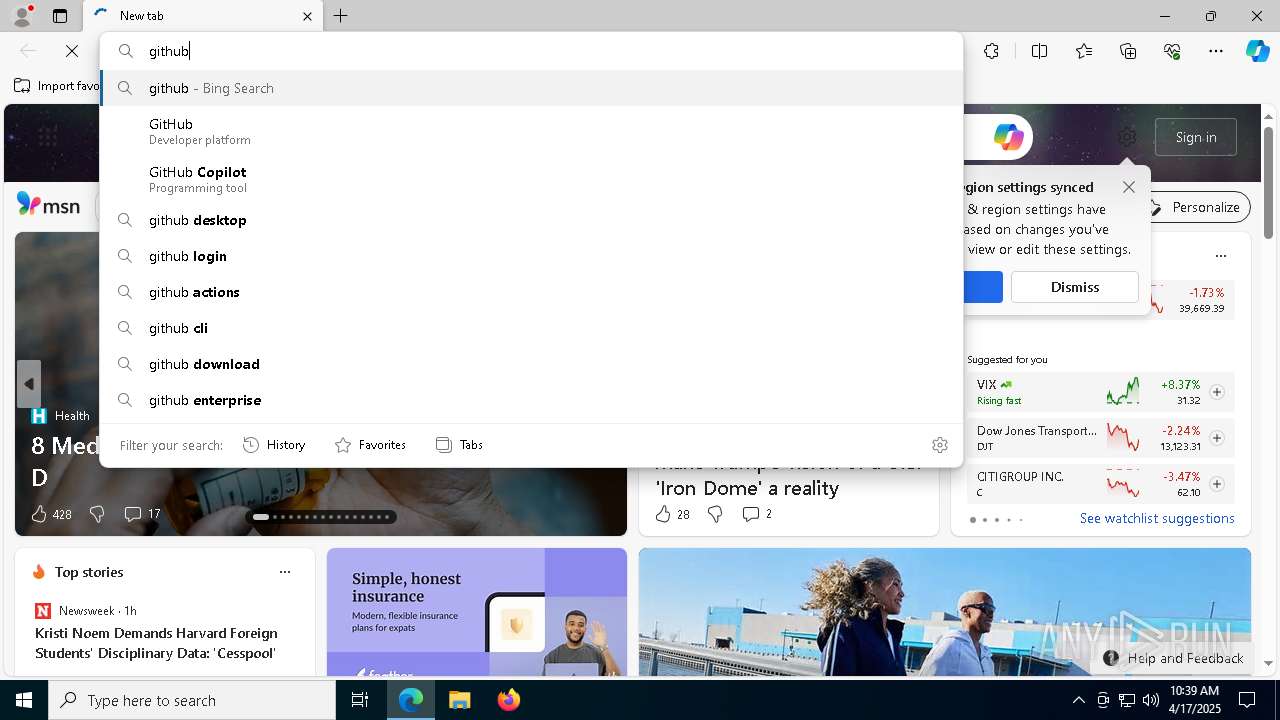Dislike the Health story

click(97, 514)
